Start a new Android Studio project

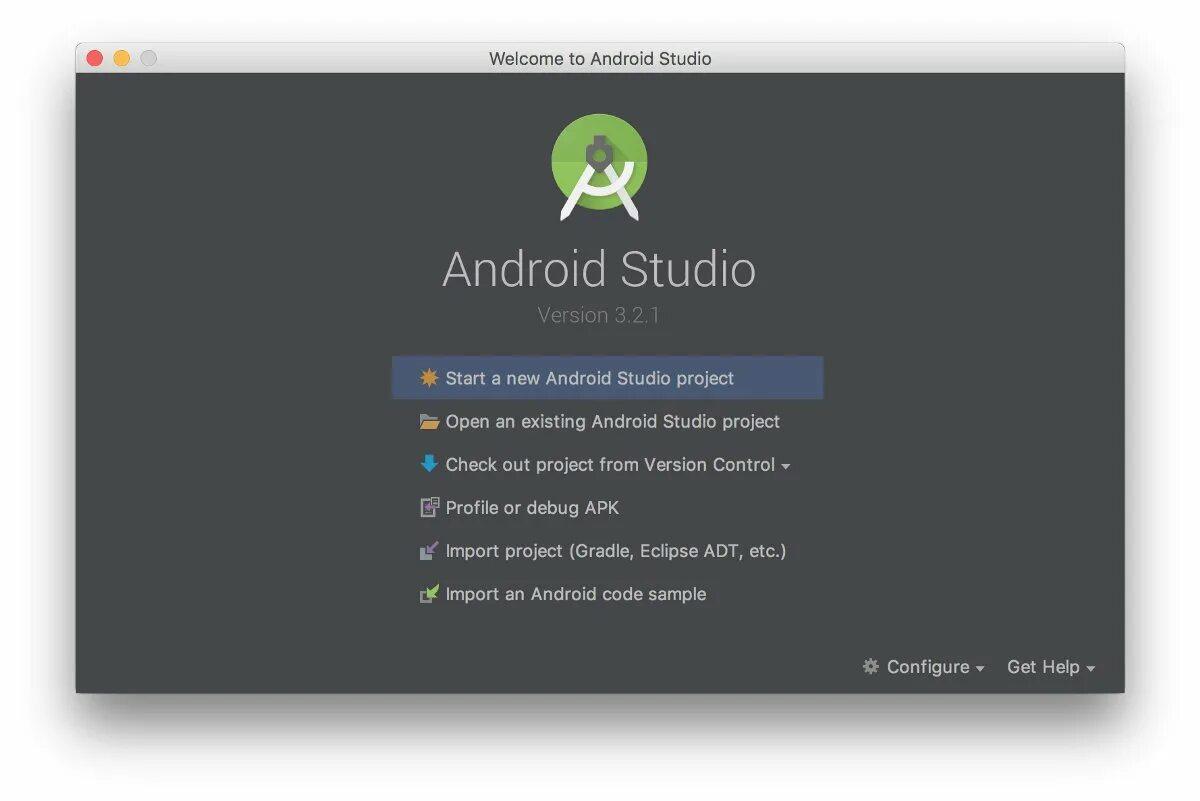607,378
